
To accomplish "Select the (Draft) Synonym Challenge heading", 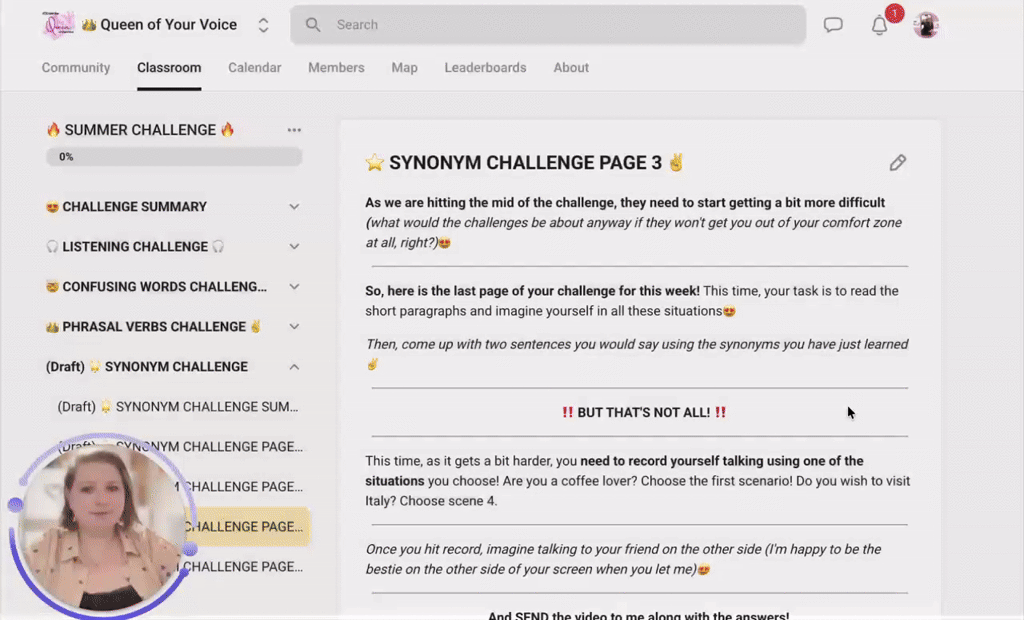I will click(147, 367).
